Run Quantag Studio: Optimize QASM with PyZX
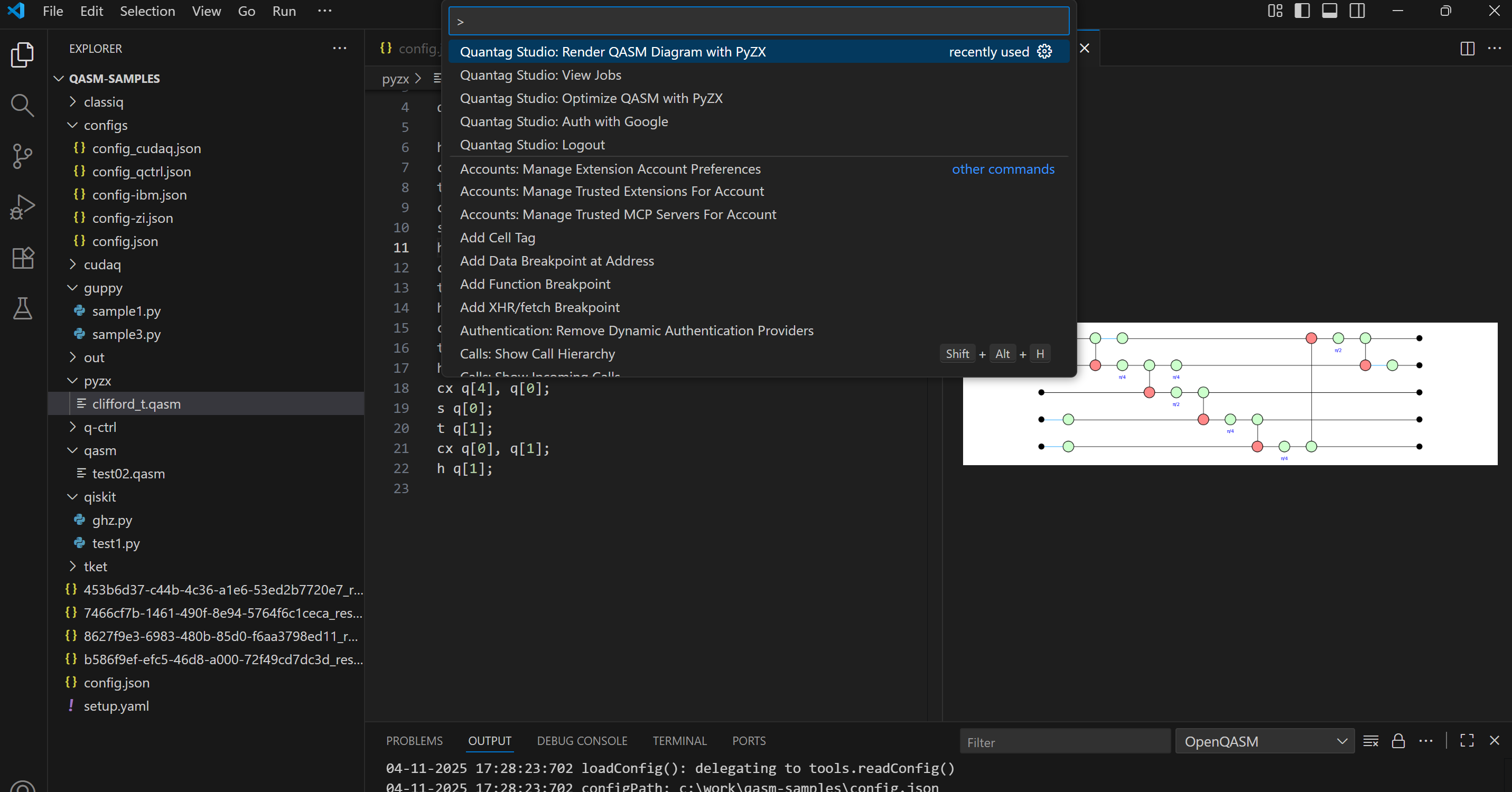The width and height of the screenshot is (1512, 792). (591, 98)
